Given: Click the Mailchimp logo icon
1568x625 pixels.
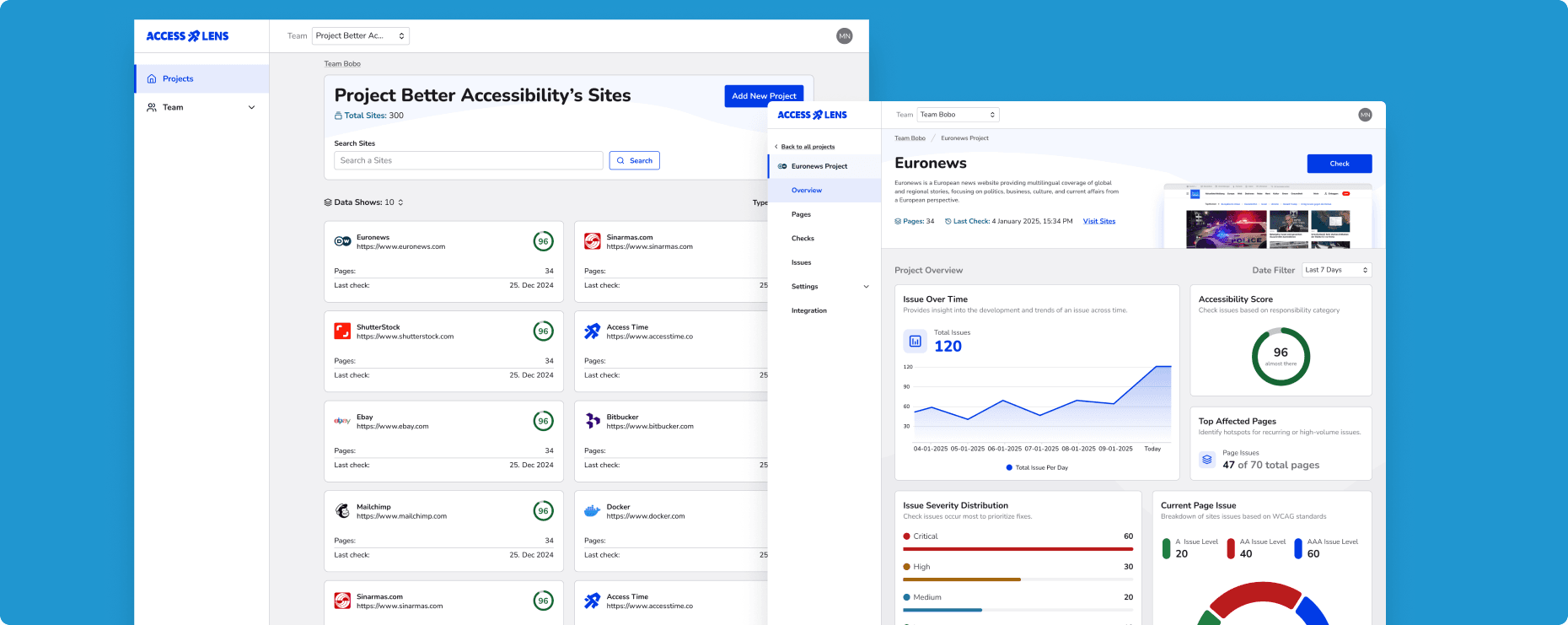Looking at the screenshot, I should [x=342, y=511].
